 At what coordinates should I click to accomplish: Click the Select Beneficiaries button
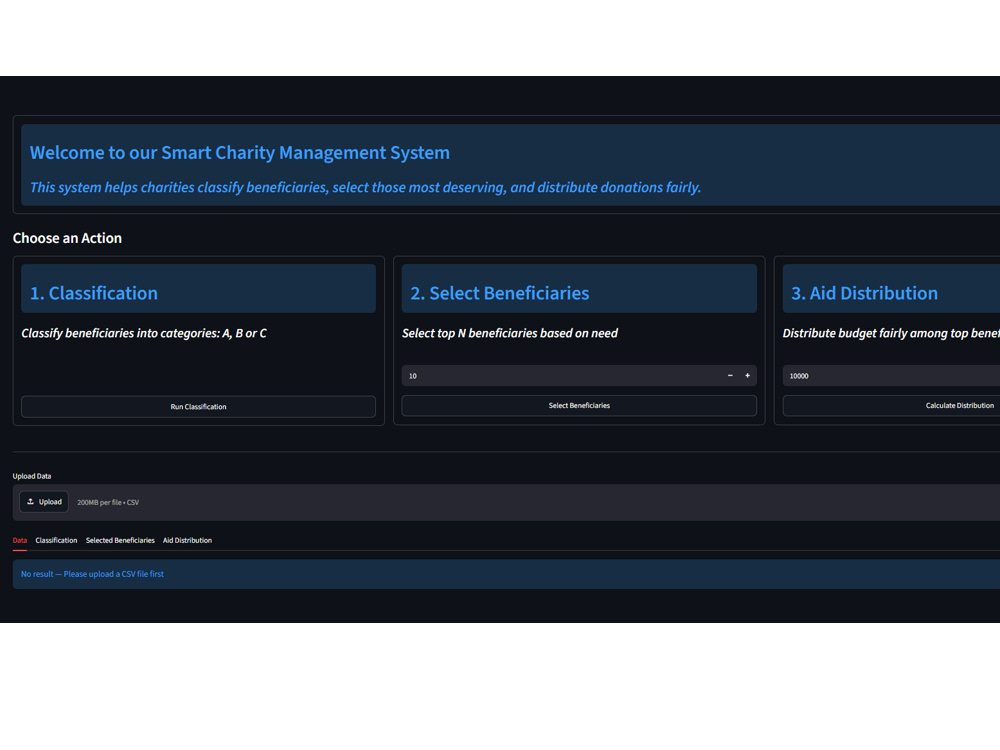[x=579, y=406]
